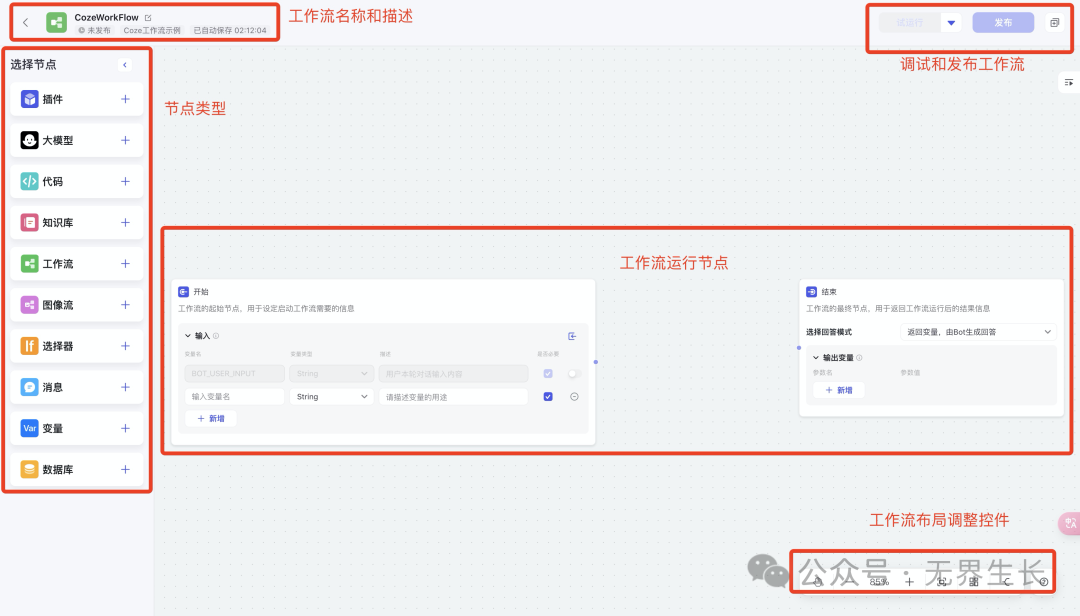Collapse the 输出变量 section chevron
1080x616 pixels.
click(816, 358)
